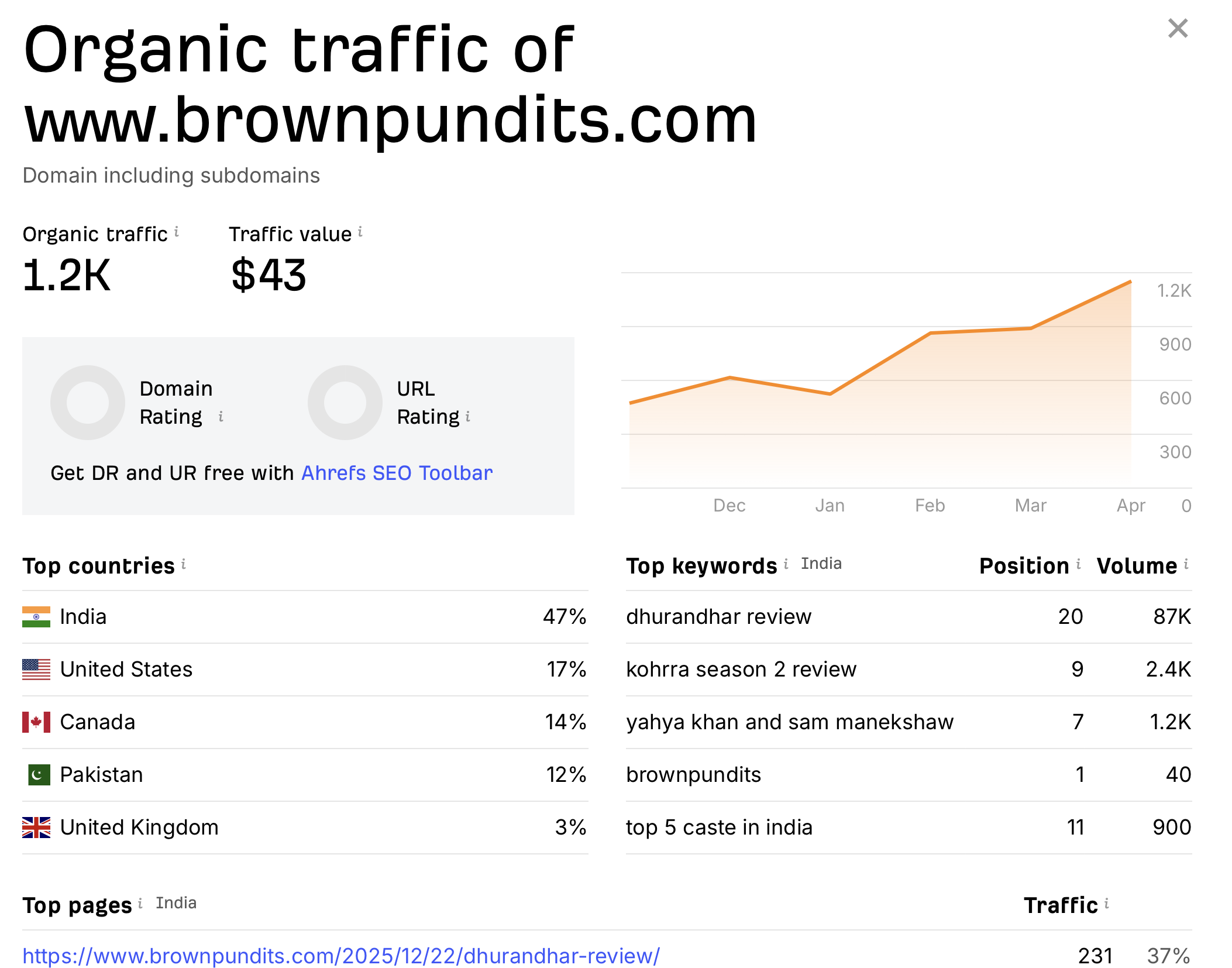Viewport: 1232px width, 968px height.
Task: Select the 'dhurandhar review' keyword row
Action: (x=718, y=617)
